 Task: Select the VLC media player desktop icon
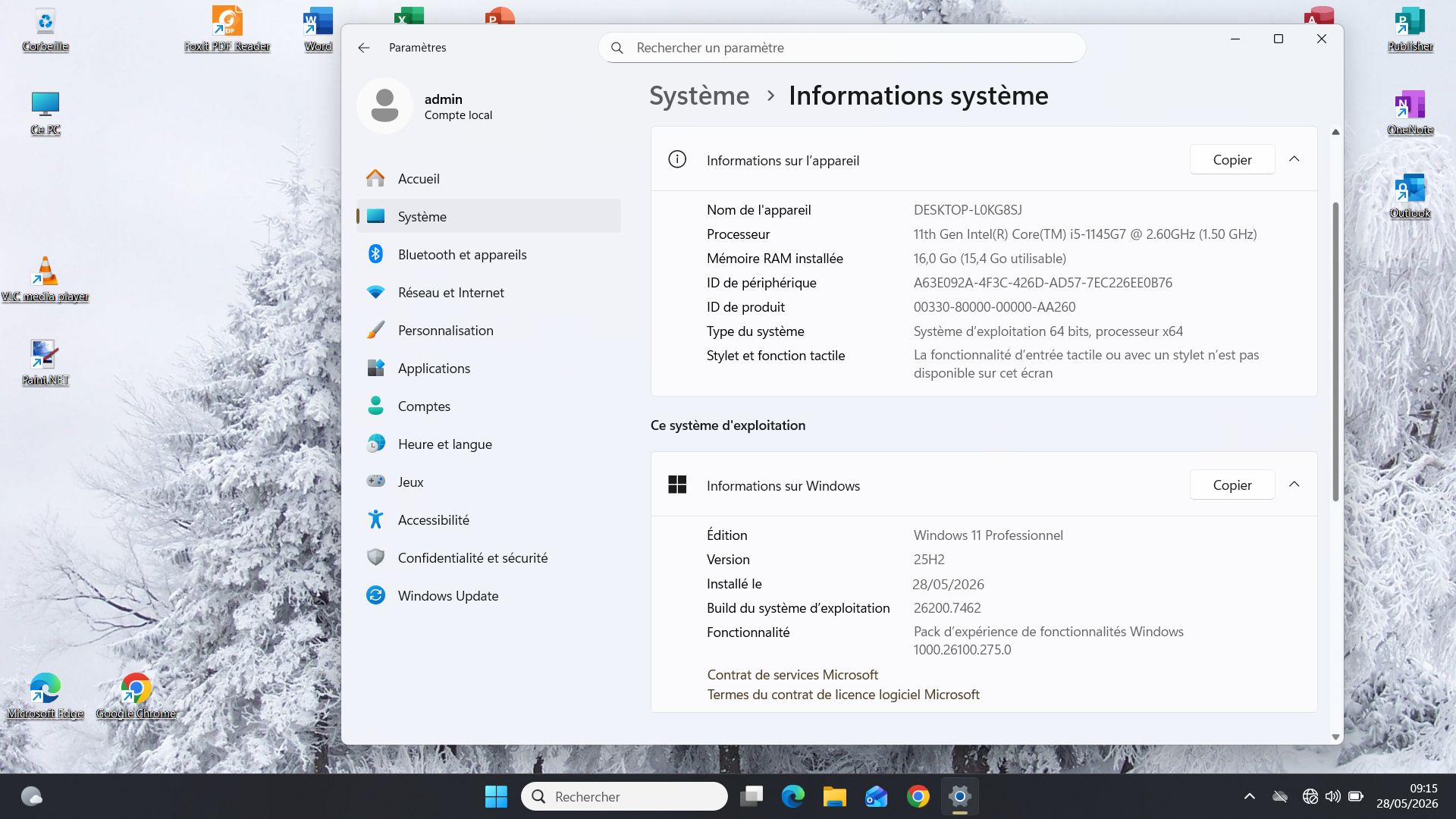pyautogui.click(x=45, y=279)
